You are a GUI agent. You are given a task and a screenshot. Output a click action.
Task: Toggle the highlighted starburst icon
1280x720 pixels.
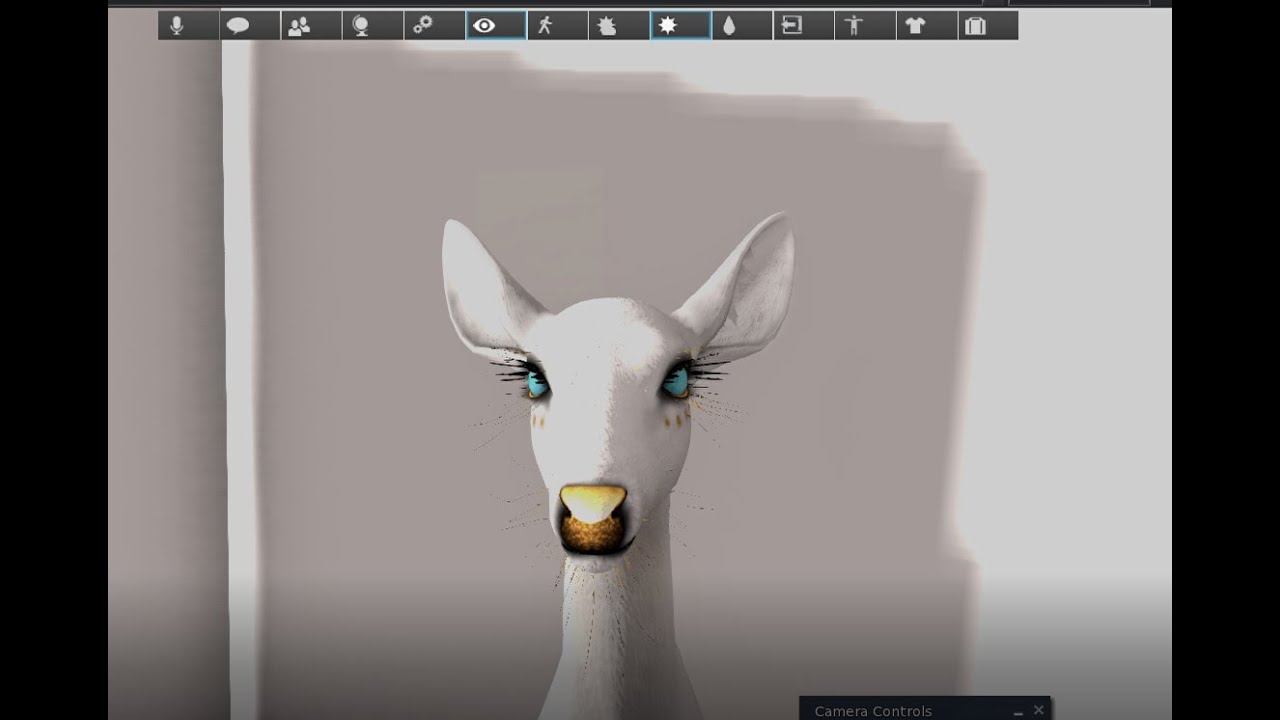[680, 26]
